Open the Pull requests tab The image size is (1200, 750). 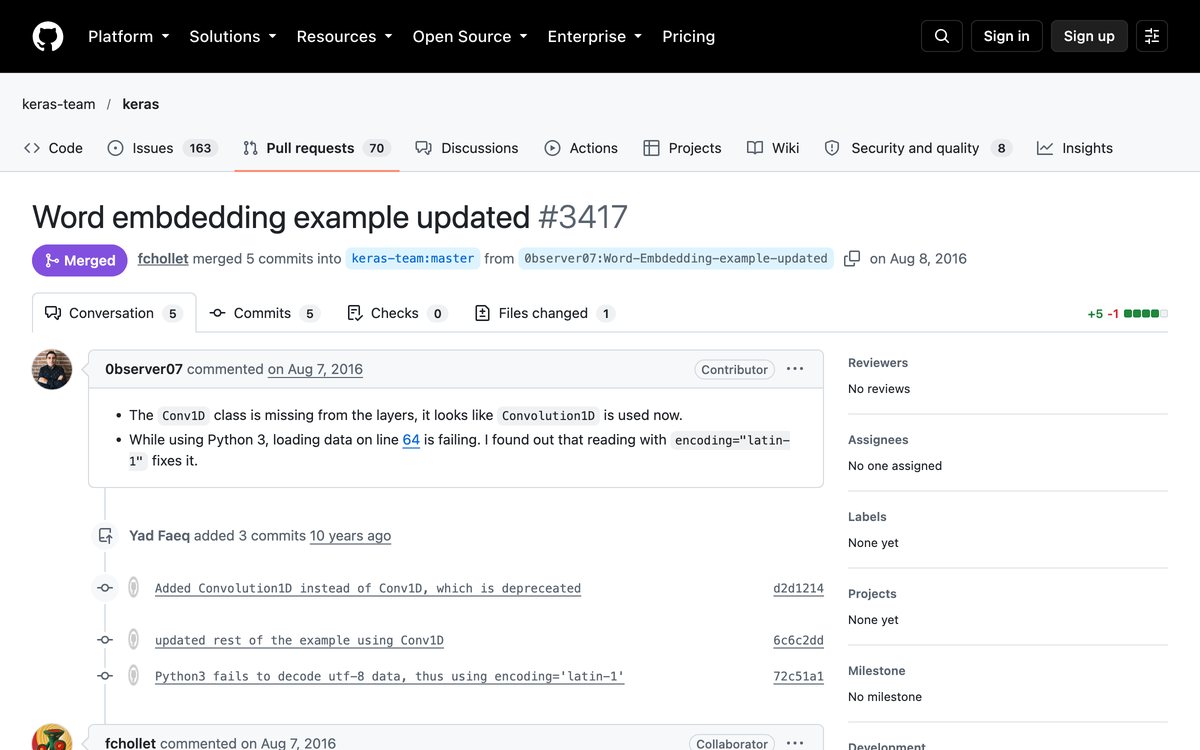(317, 148)
